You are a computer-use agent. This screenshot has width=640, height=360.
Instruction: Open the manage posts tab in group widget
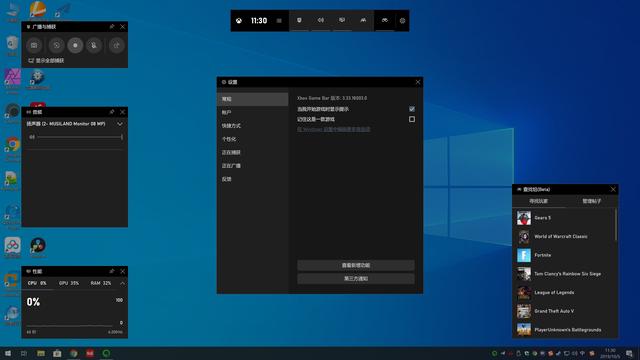click(591, 201)
